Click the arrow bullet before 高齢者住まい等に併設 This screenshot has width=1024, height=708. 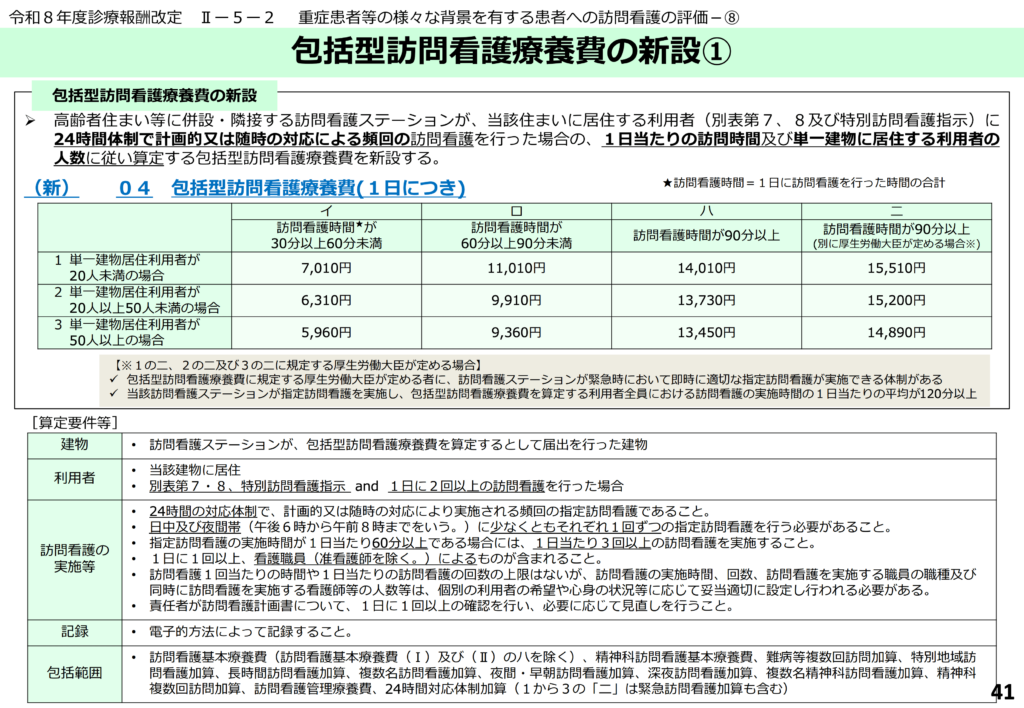(30, 120)
